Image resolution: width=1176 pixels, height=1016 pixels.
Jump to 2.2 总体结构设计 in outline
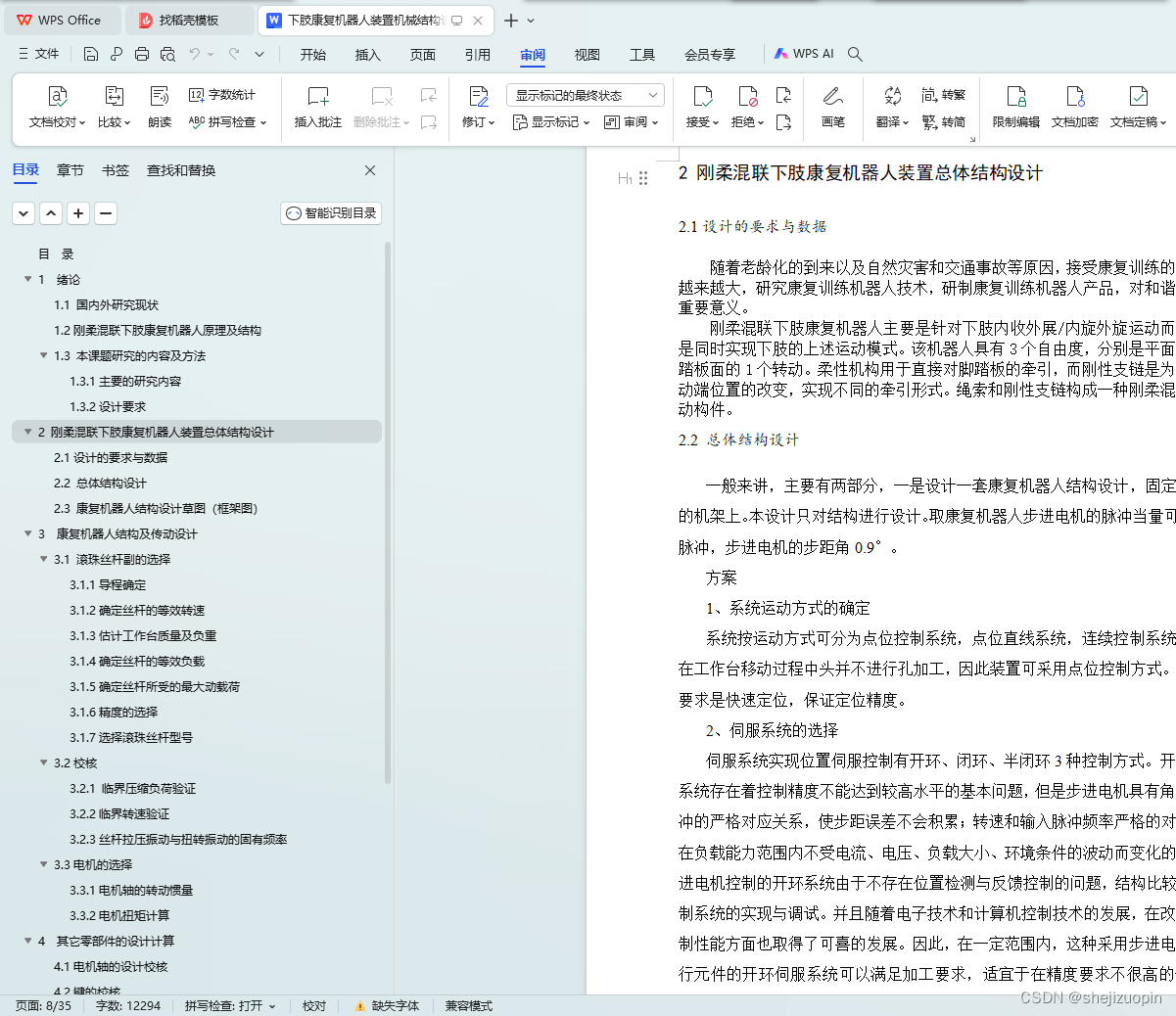[100, 483]
